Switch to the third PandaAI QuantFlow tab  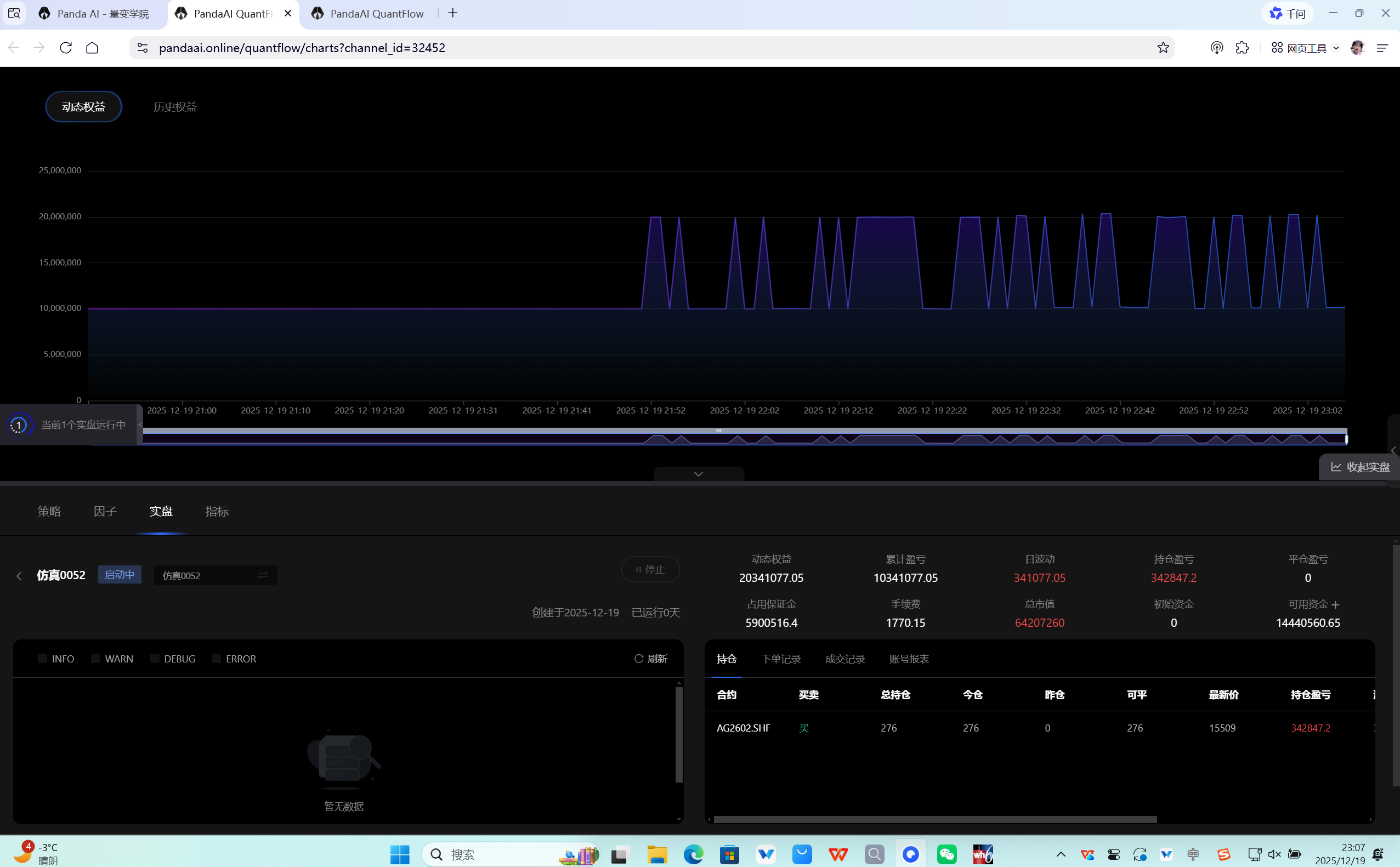(367, 14)
